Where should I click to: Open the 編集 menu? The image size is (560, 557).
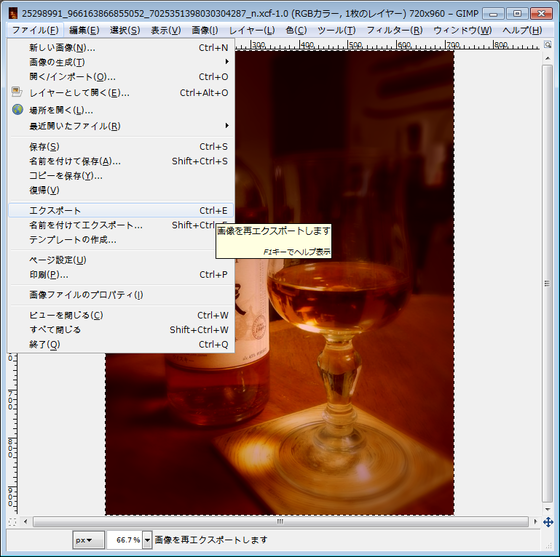point(84,30)
